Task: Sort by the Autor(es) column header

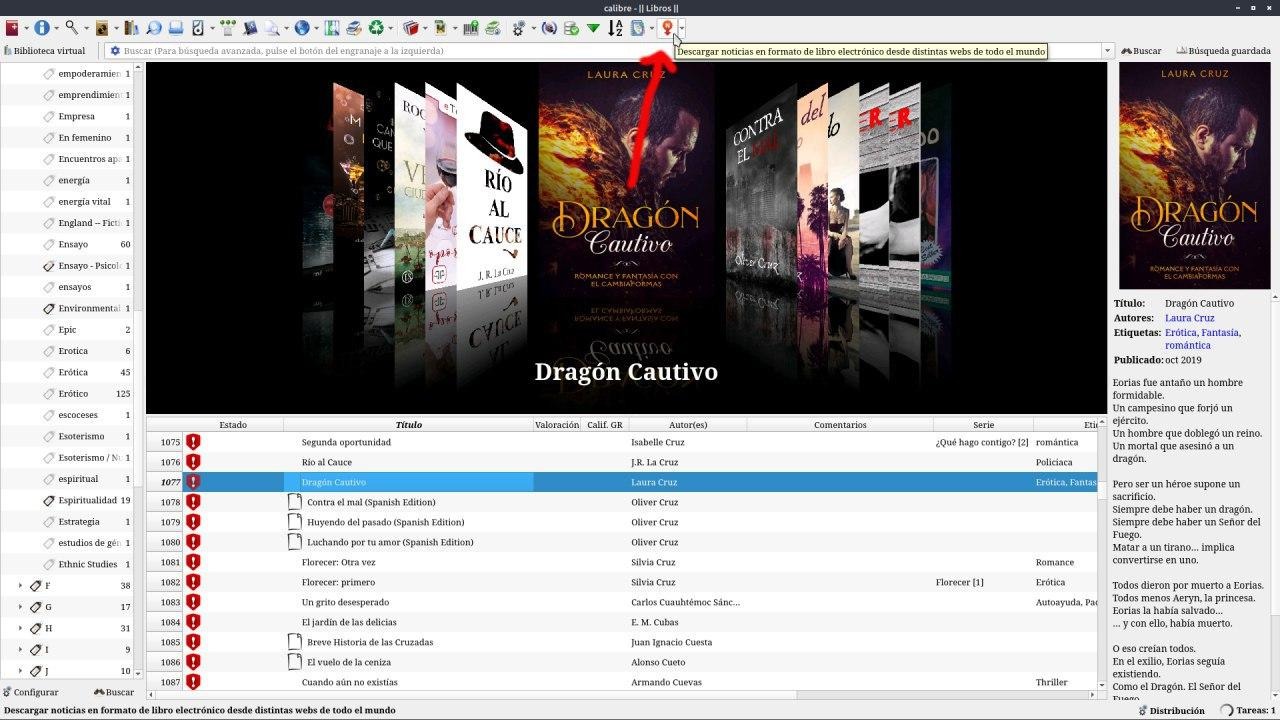Action: click(x=687, y=425)
